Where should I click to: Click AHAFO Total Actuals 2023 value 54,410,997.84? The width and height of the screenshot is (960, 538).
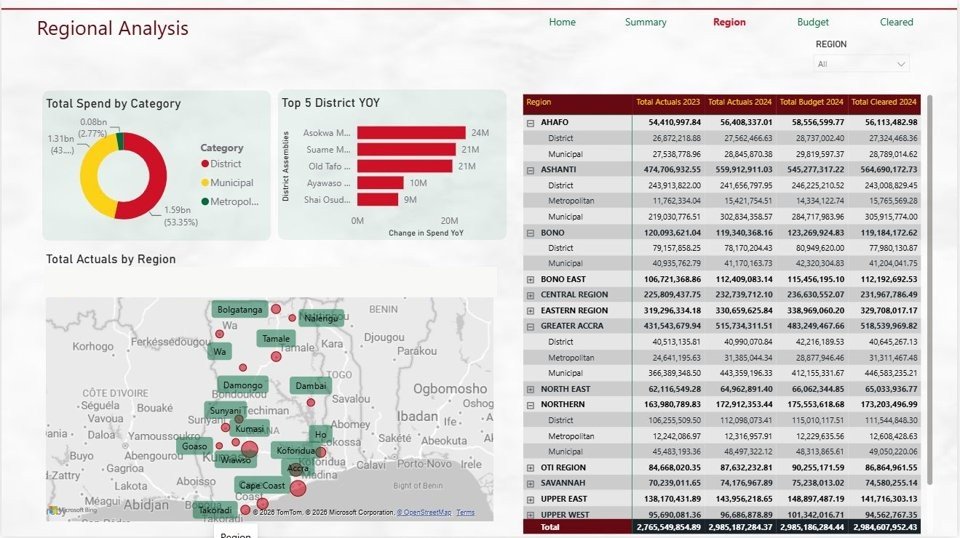pyautogui.click(x=672, y=122)
